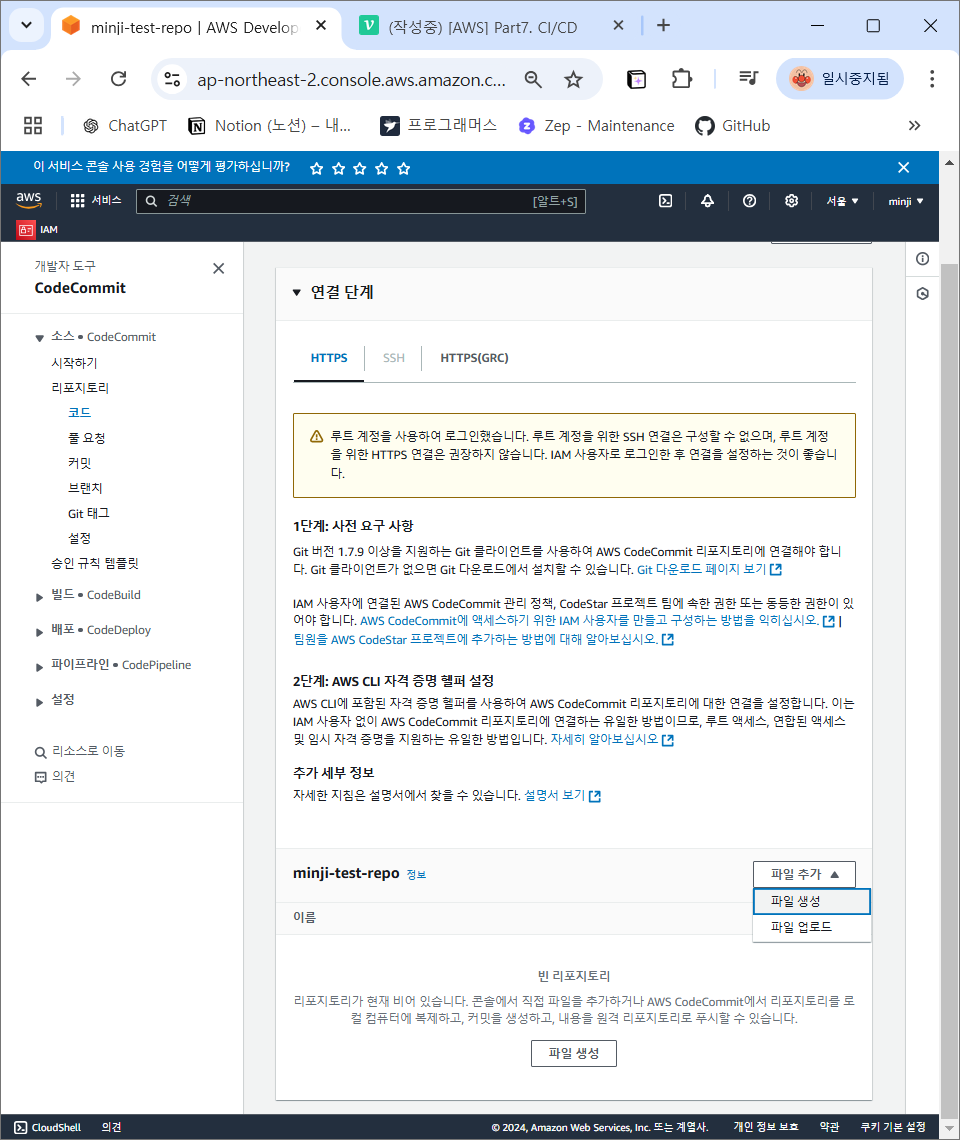Open the 자세히 알아보십시오 link
This screenshot has width=960, height=1140.
[612, 739]
